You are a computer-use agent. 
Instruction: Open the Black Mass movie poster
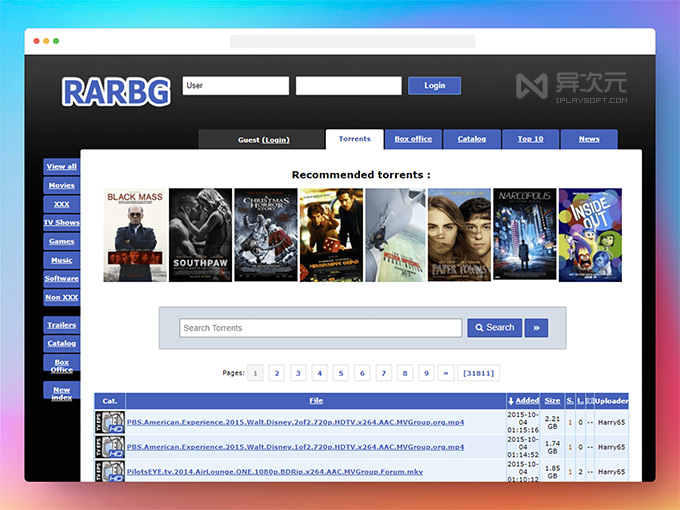coord(135,235)
